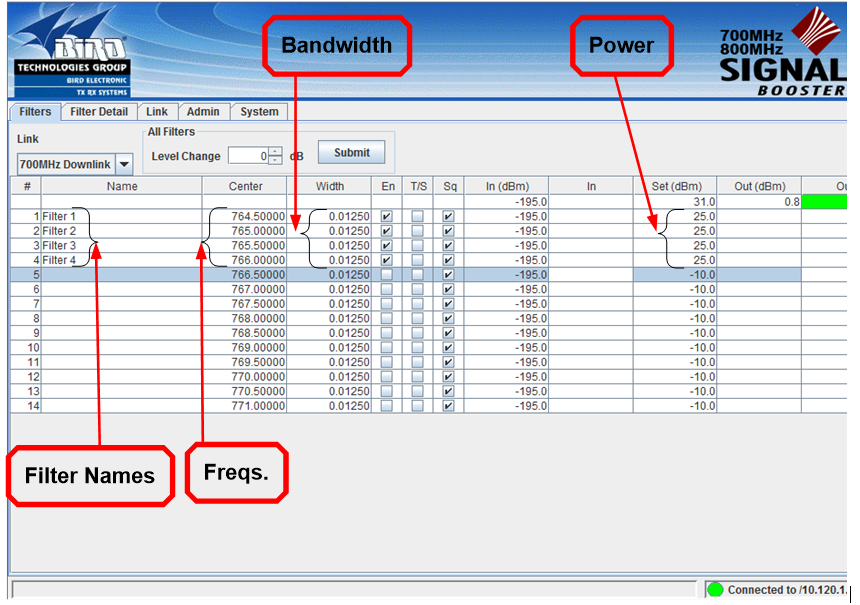Screen dimensions: 860x605
Task: Click the Center column header
Action: 245,186
